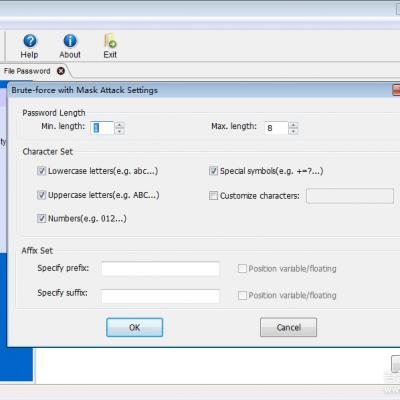Click the Min. length value field
400x400 pixels.
tap(103, 128)
